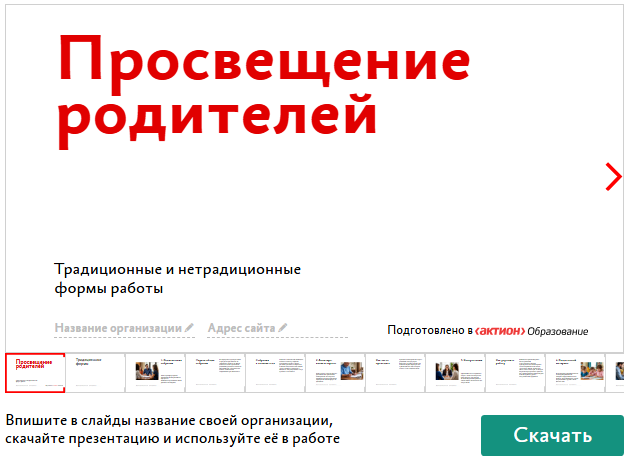629x466 pixels.
Task: Click the red Актион logo
Action: click(499, 330)
